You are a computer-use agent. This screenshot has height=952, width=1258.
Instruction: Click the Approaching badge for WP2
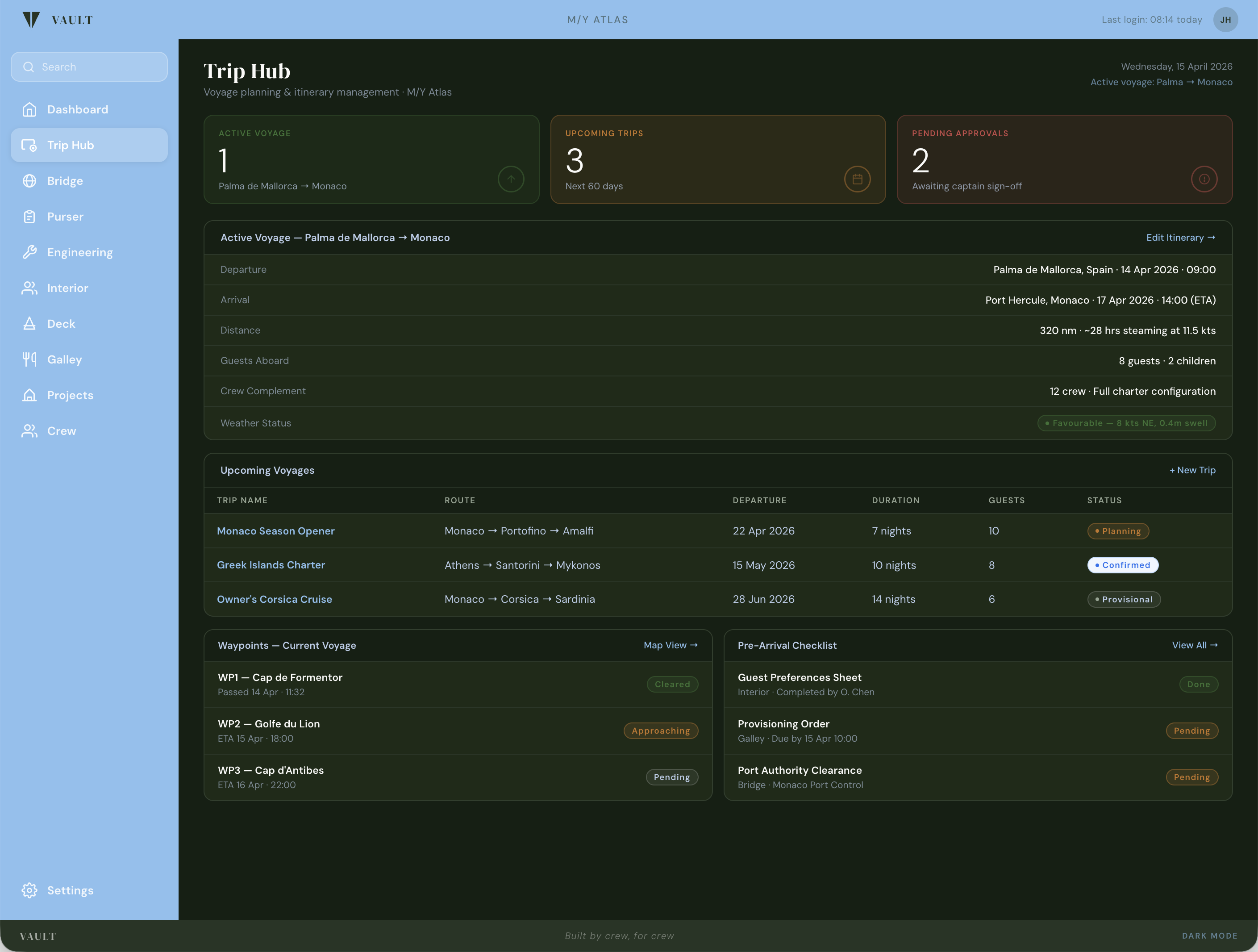[x=661, y=731]
